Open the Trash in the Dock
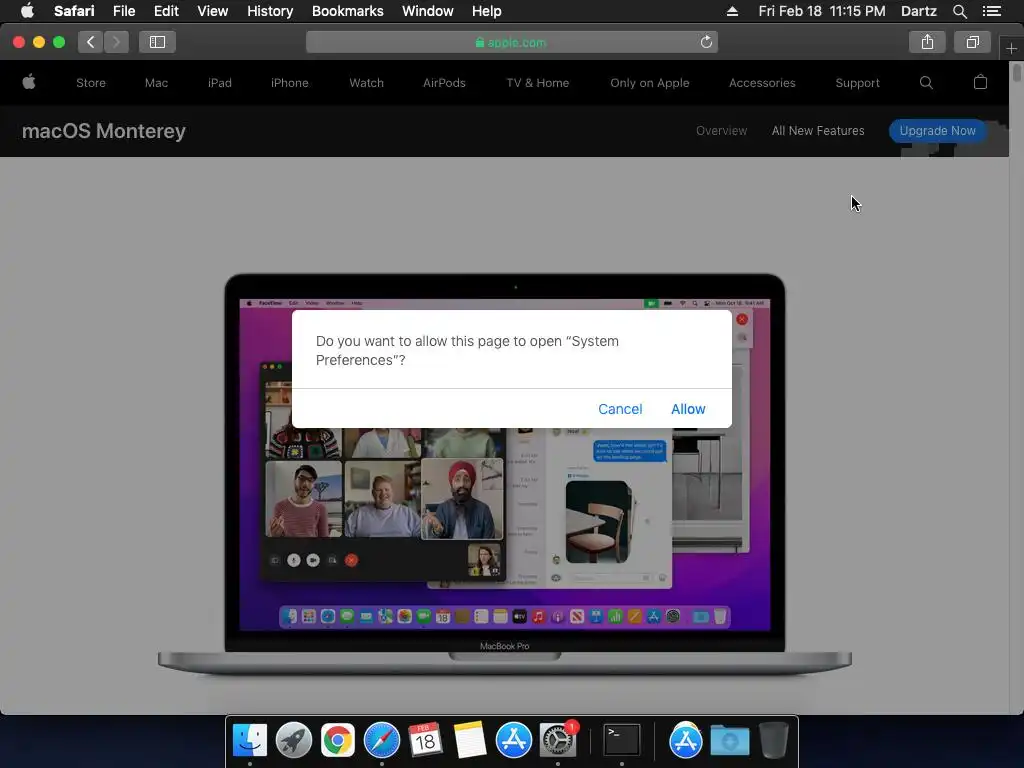This screenshot has height=768, width=1024. pyautogui.click(x=774, y=741)
